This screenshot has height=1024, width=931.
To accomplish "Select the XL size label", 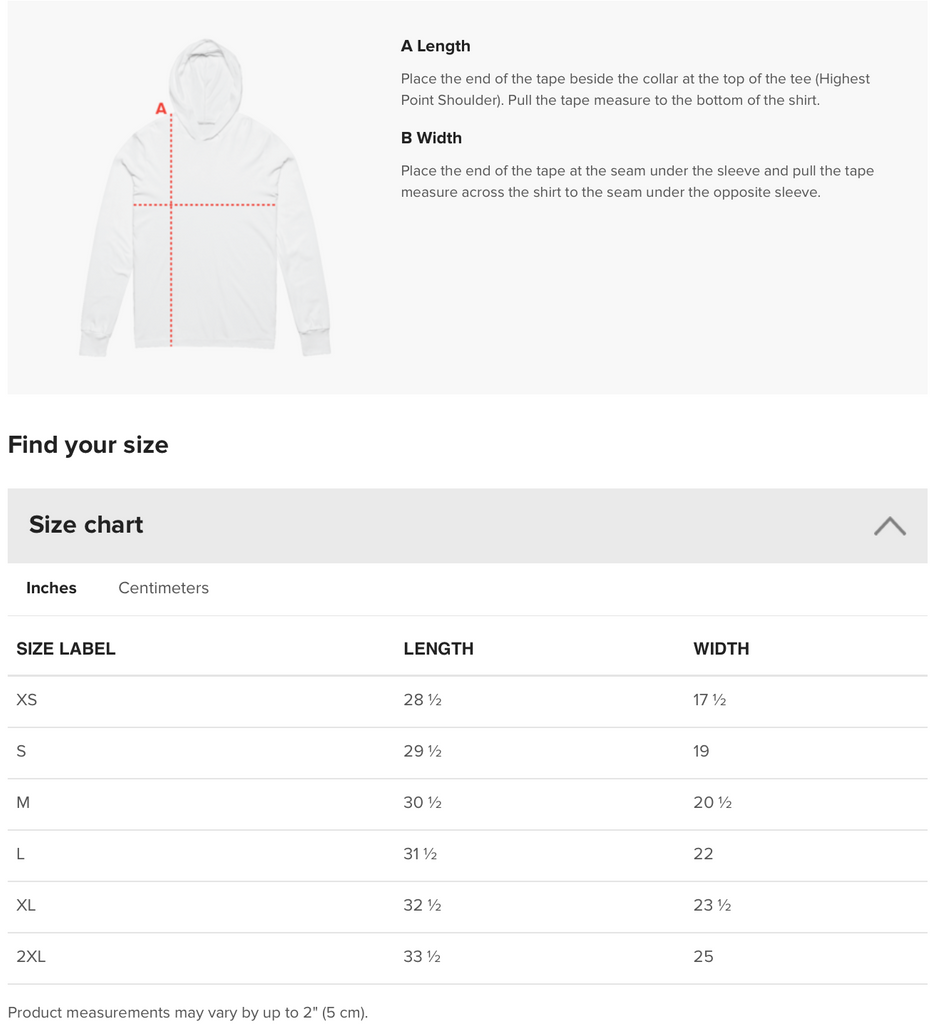I will point(26,905).
